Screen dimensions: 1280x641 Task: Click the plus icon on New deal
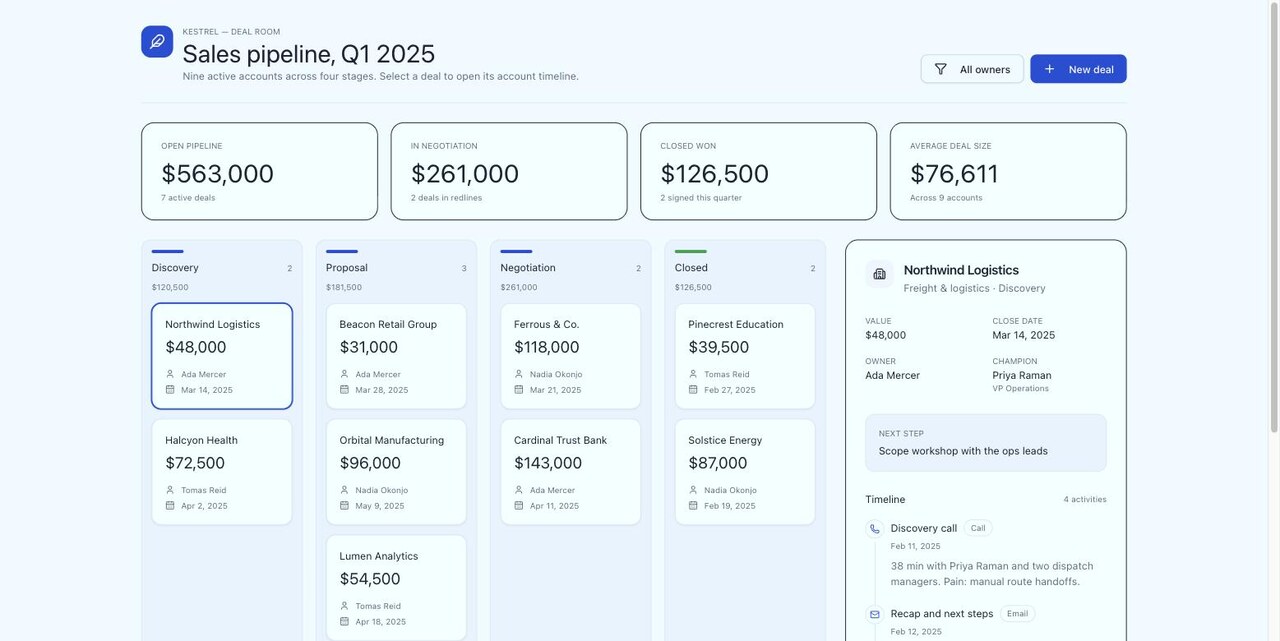pyautogui.click(x=1049, y=69)
